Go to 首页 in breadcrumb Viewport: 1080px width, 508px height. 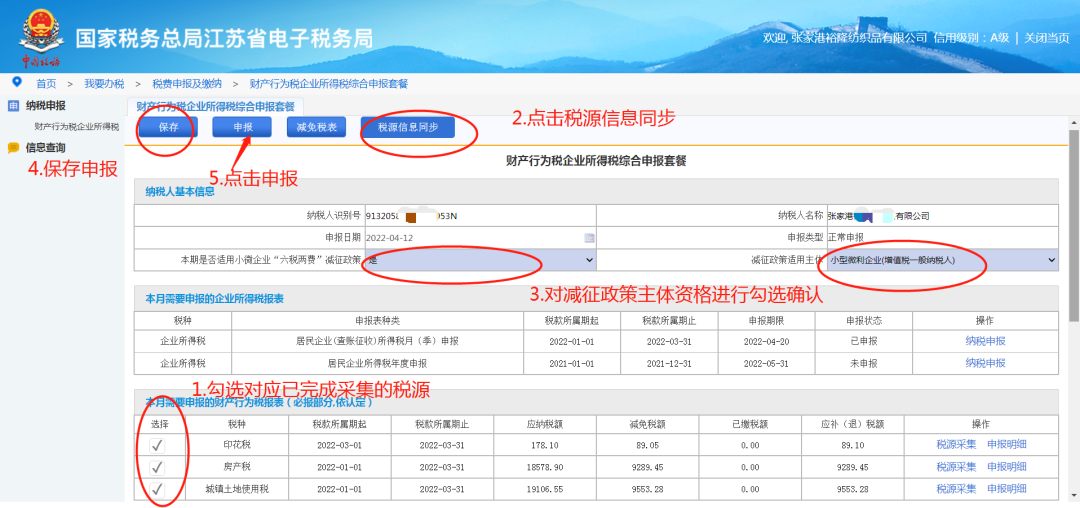46,84
